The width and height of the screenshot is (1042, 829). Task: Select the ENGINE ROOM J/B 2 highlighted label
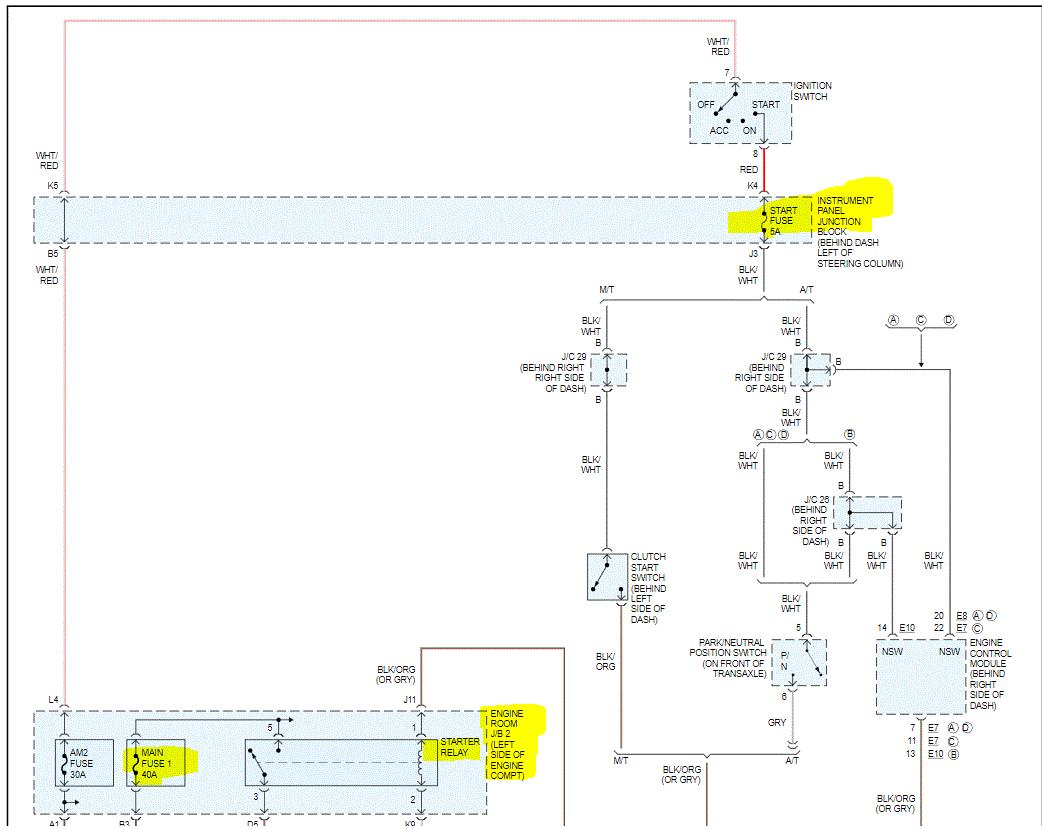507,745
